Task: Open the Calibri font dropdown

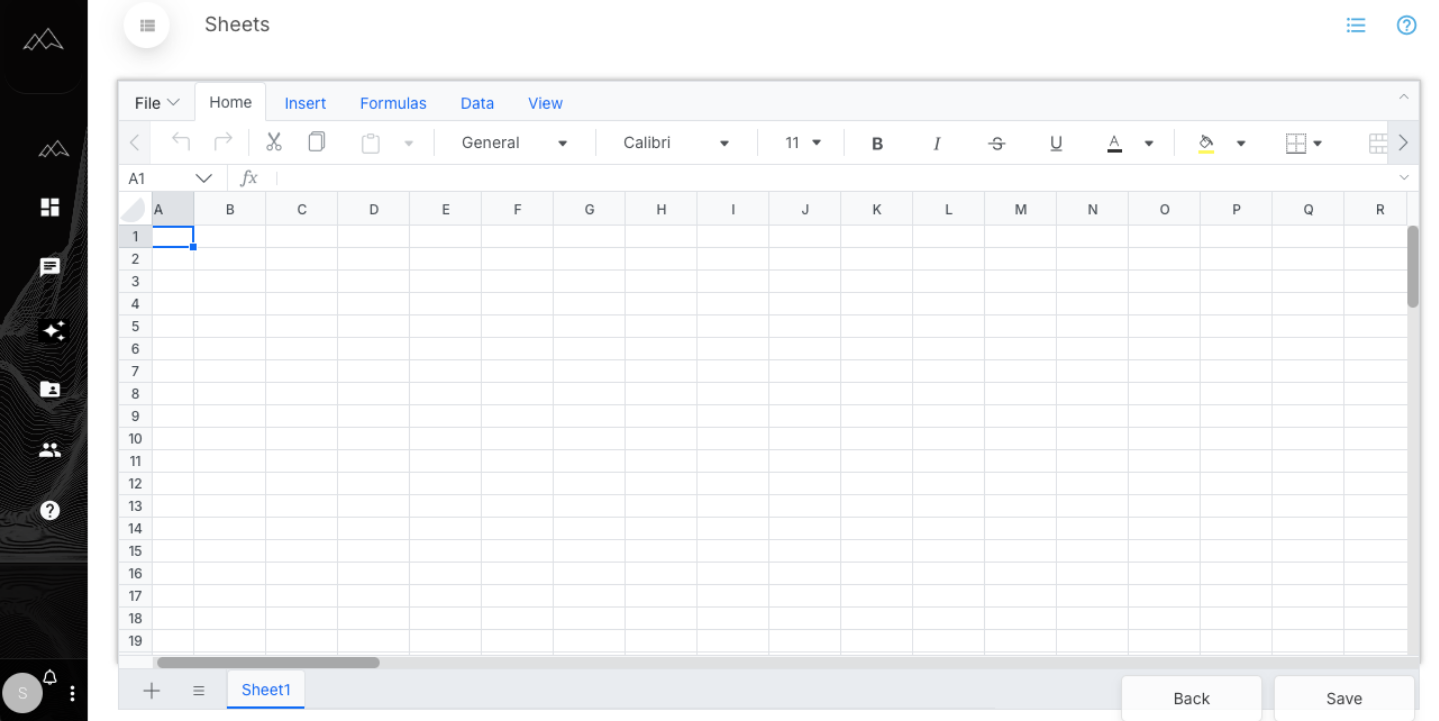Action: (675, 142)
